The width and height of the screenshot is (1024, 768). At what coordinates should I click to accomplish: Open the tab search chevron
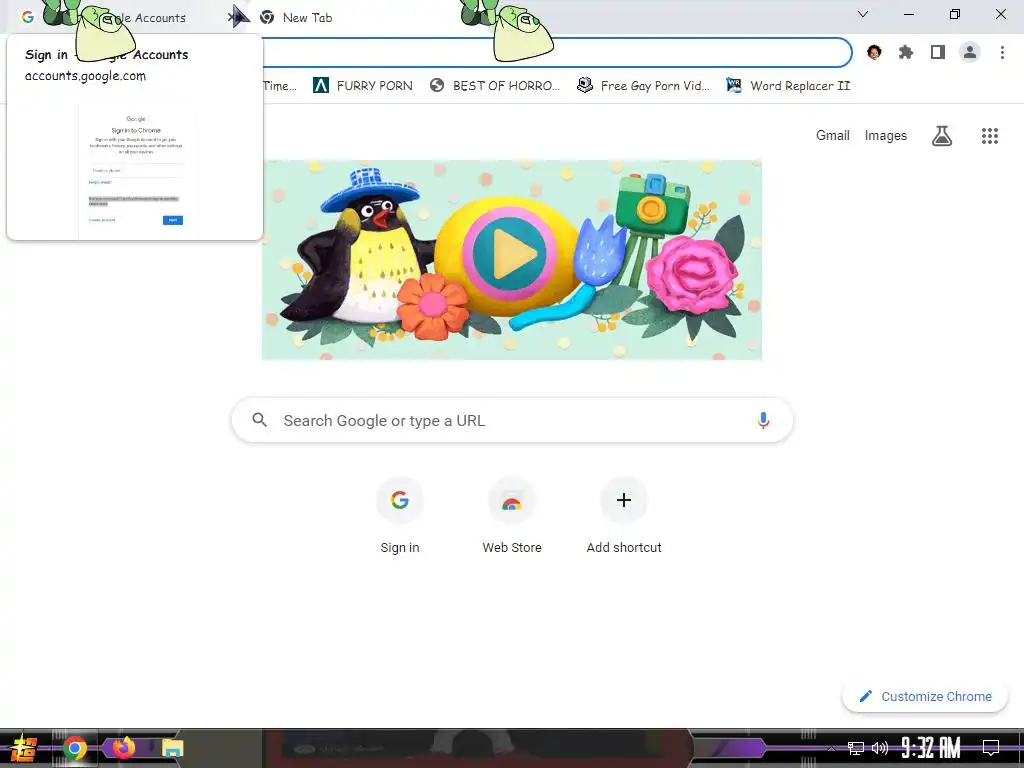click(863, 14)
